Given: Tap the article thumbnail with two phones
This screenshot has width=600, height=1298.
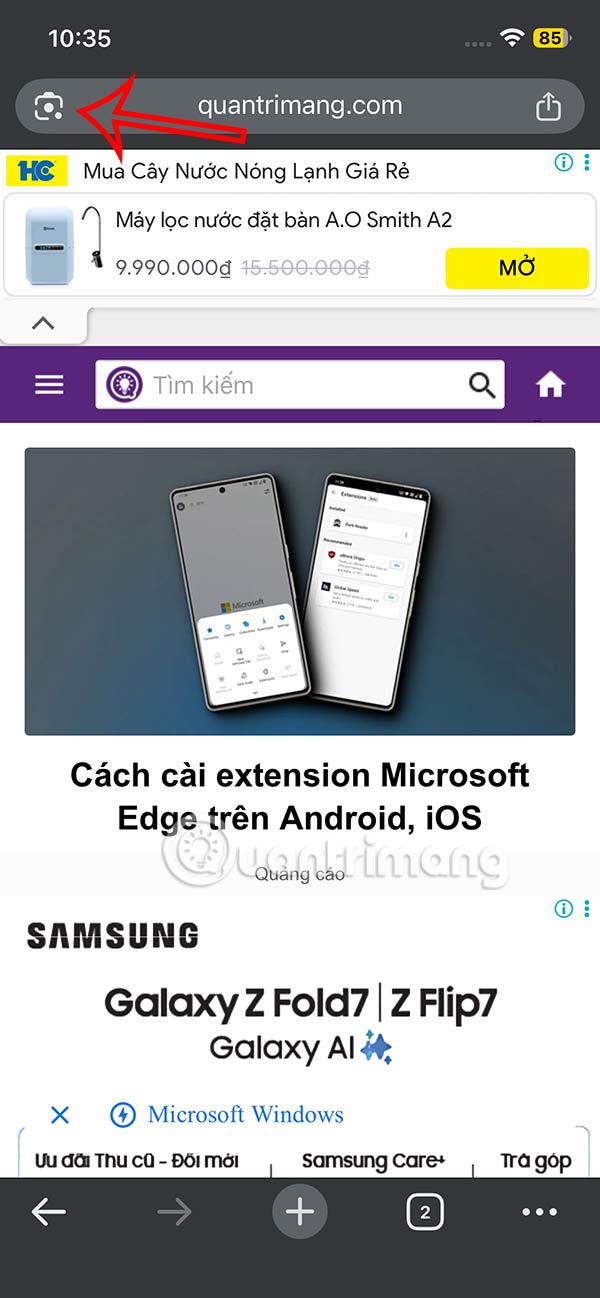Looking at the screenshot, I should point(300,591).
